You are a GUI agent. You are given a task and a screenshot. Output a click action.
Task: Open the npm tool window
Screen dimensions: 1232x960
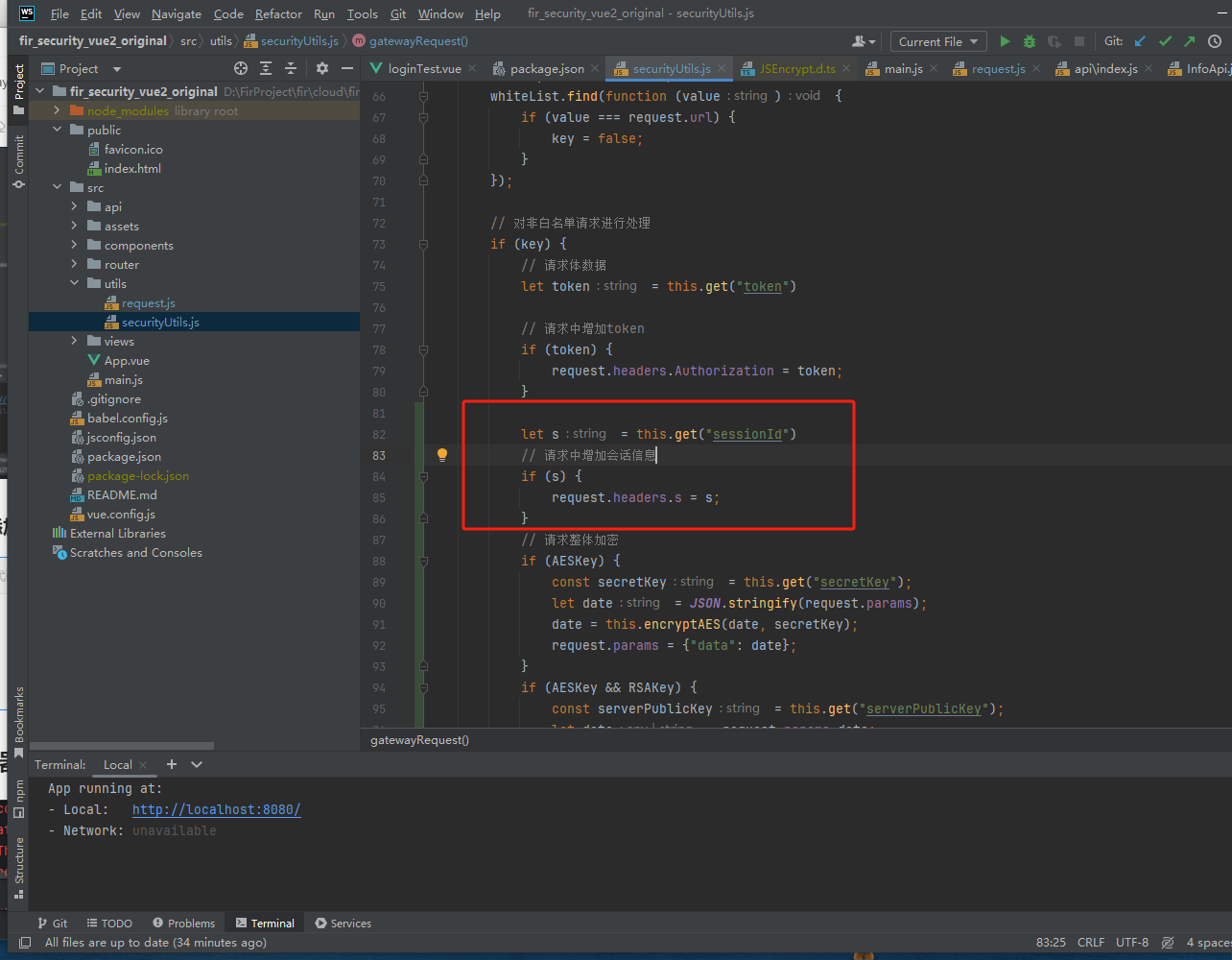(x=18, y=799)
